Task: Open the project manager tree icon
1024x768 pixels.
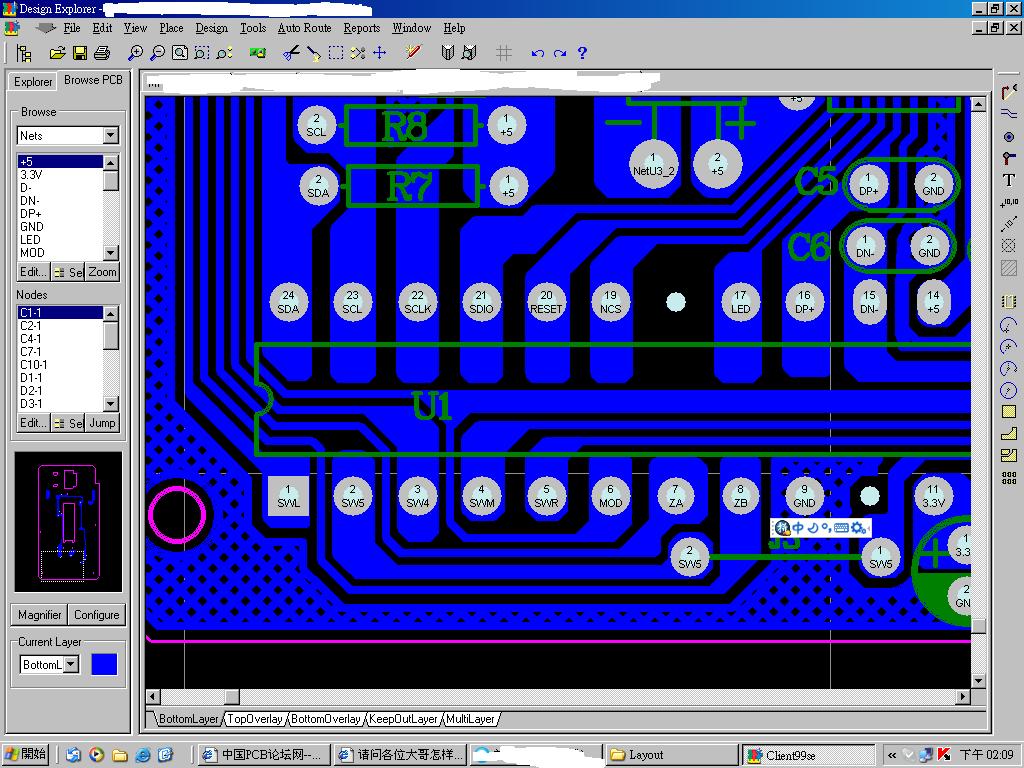Action: pos(24,53)
